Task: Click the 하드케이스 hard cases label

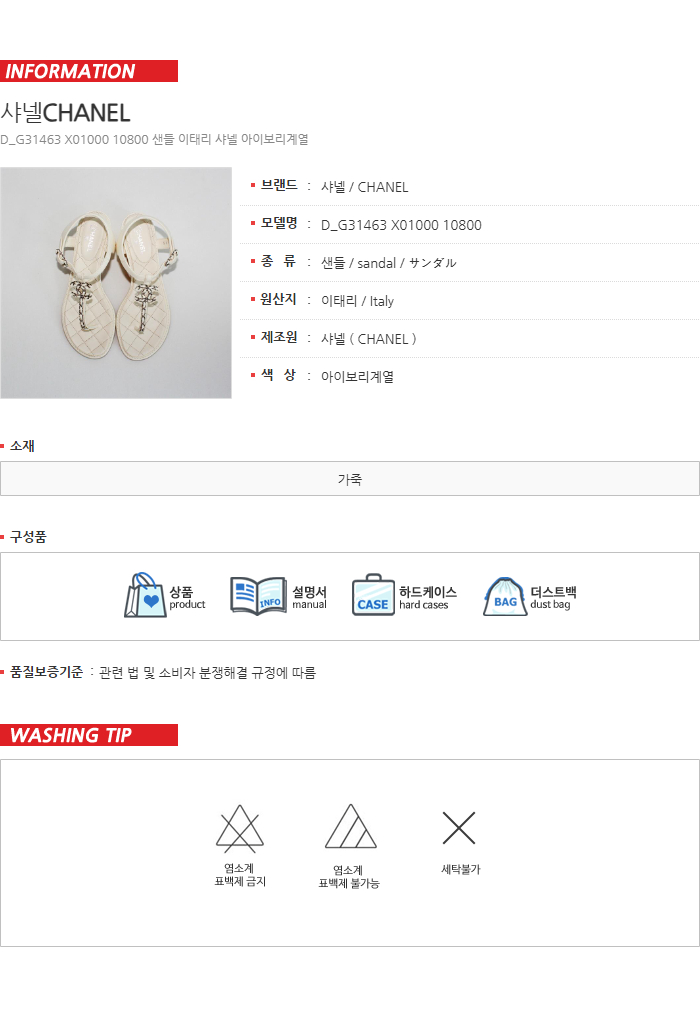Action: (x=427, y=598)
